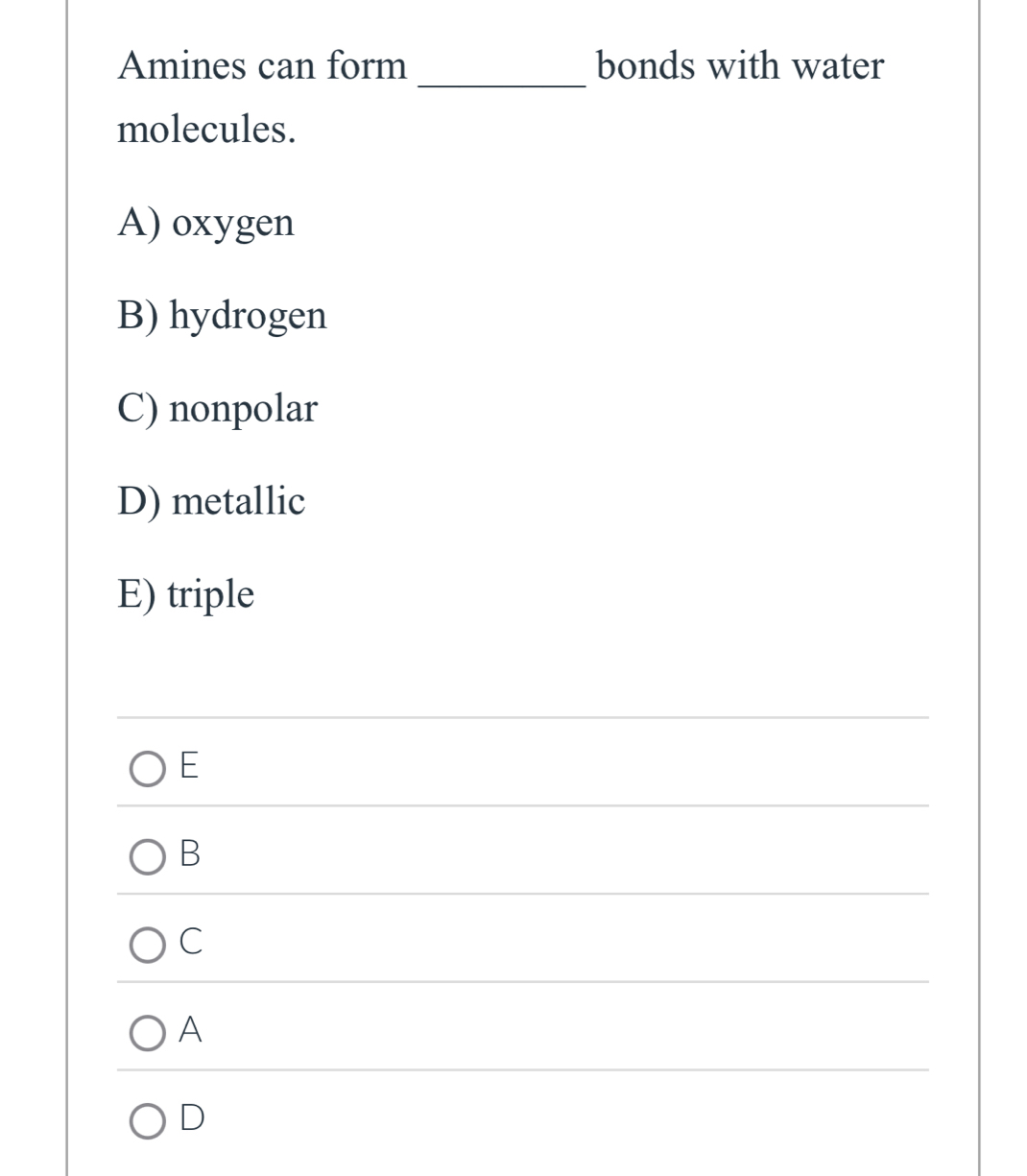Click the option text 'E) triple'
This screenshot has width=1027, height=1176.
pyautogui.click(x=184, y=593)
